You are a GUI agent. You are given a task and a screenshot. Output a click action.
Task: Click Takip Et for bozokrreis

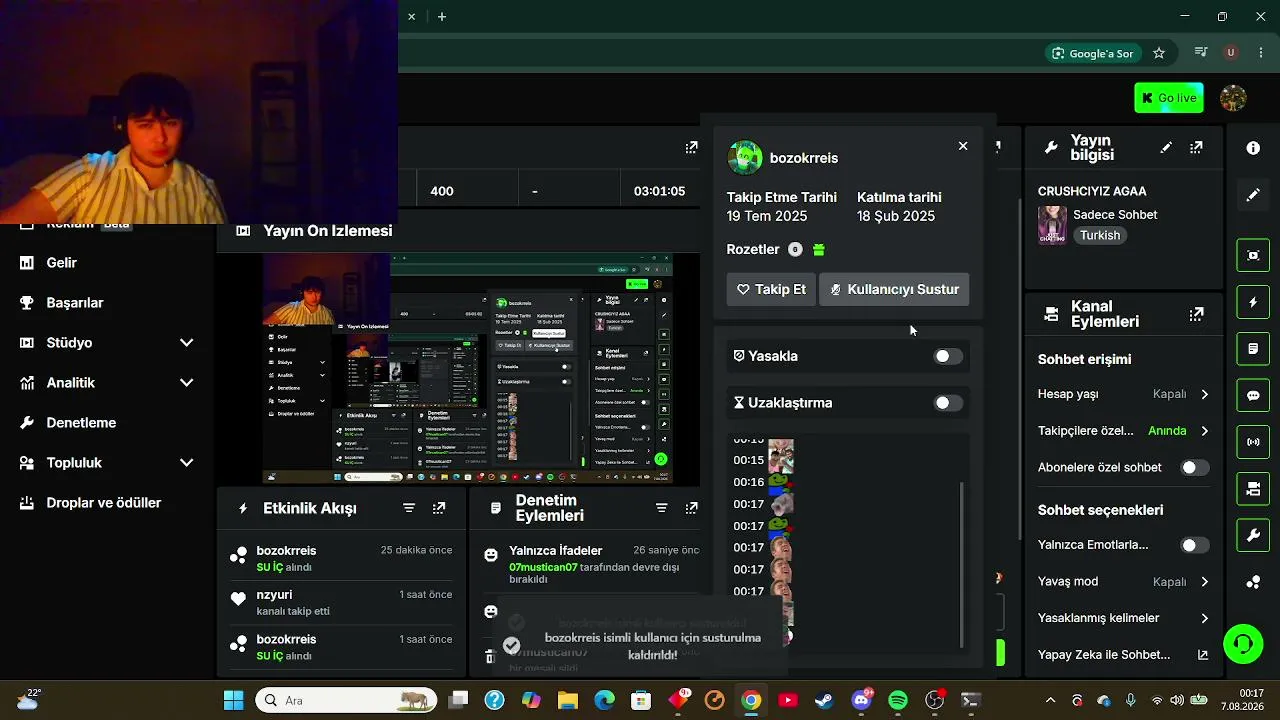pyautogui.click(x=771, y=289)
